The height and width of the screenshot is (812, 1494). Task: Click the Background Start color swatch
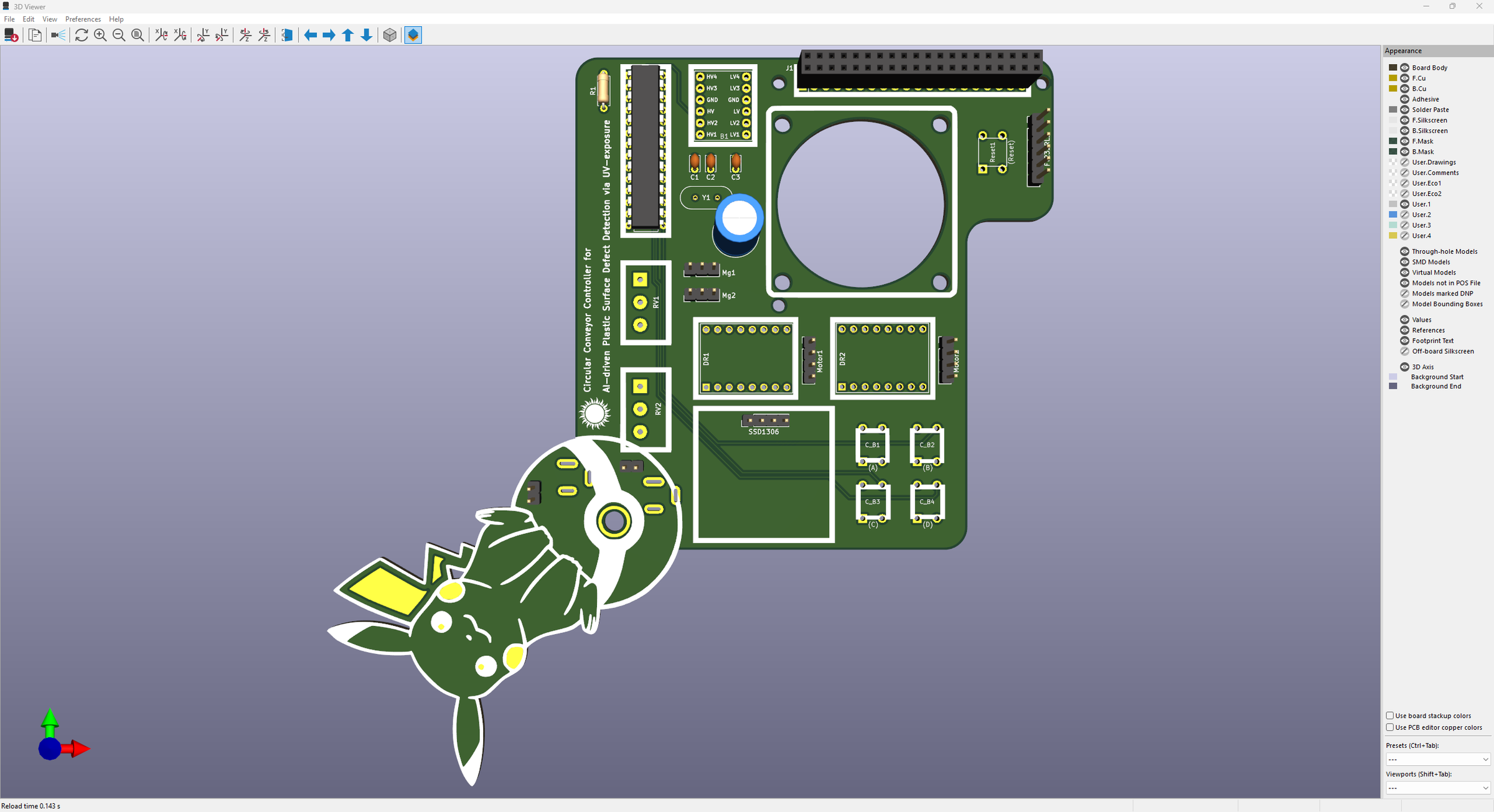point(1393,377)
